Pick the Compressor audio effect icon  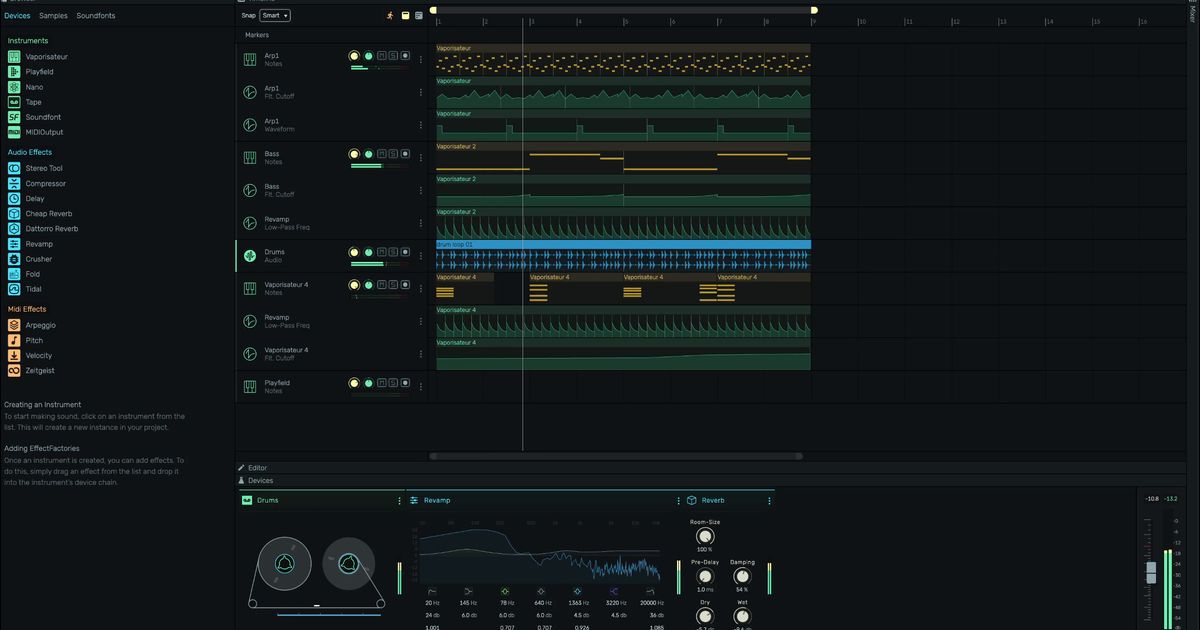tap(14, 184)
